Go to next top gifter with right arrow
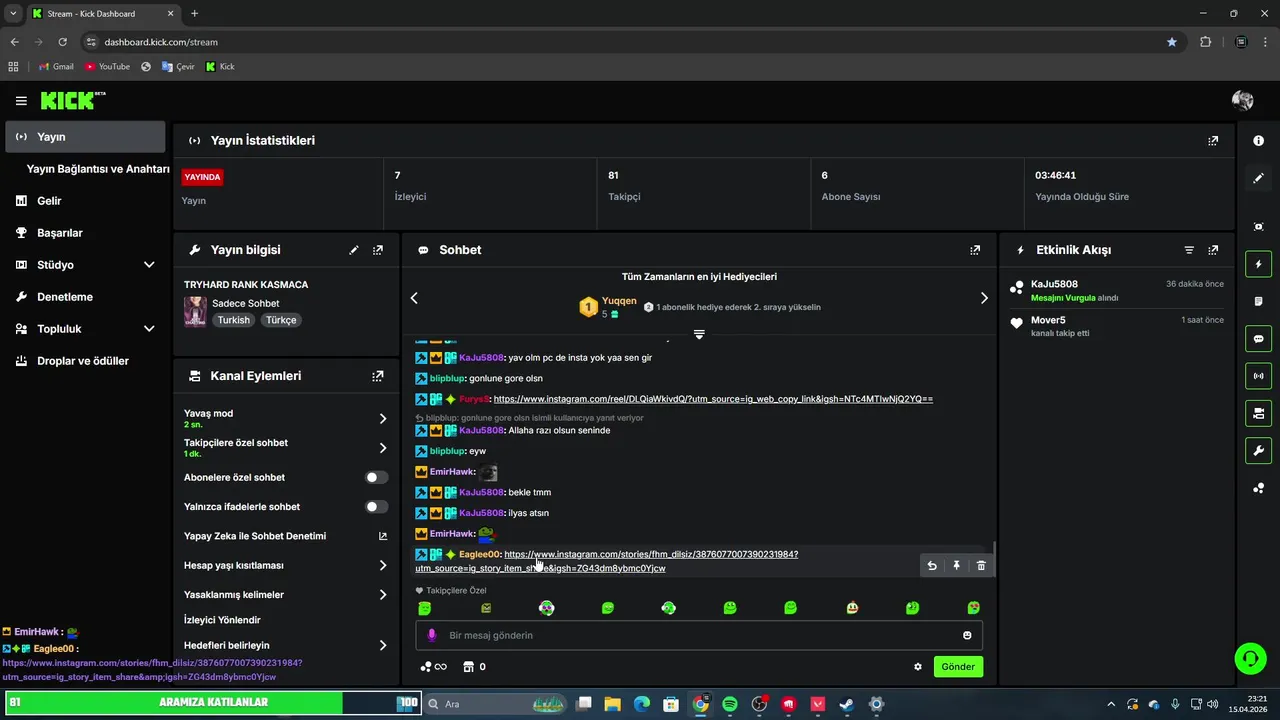 (x=984, y=298)
